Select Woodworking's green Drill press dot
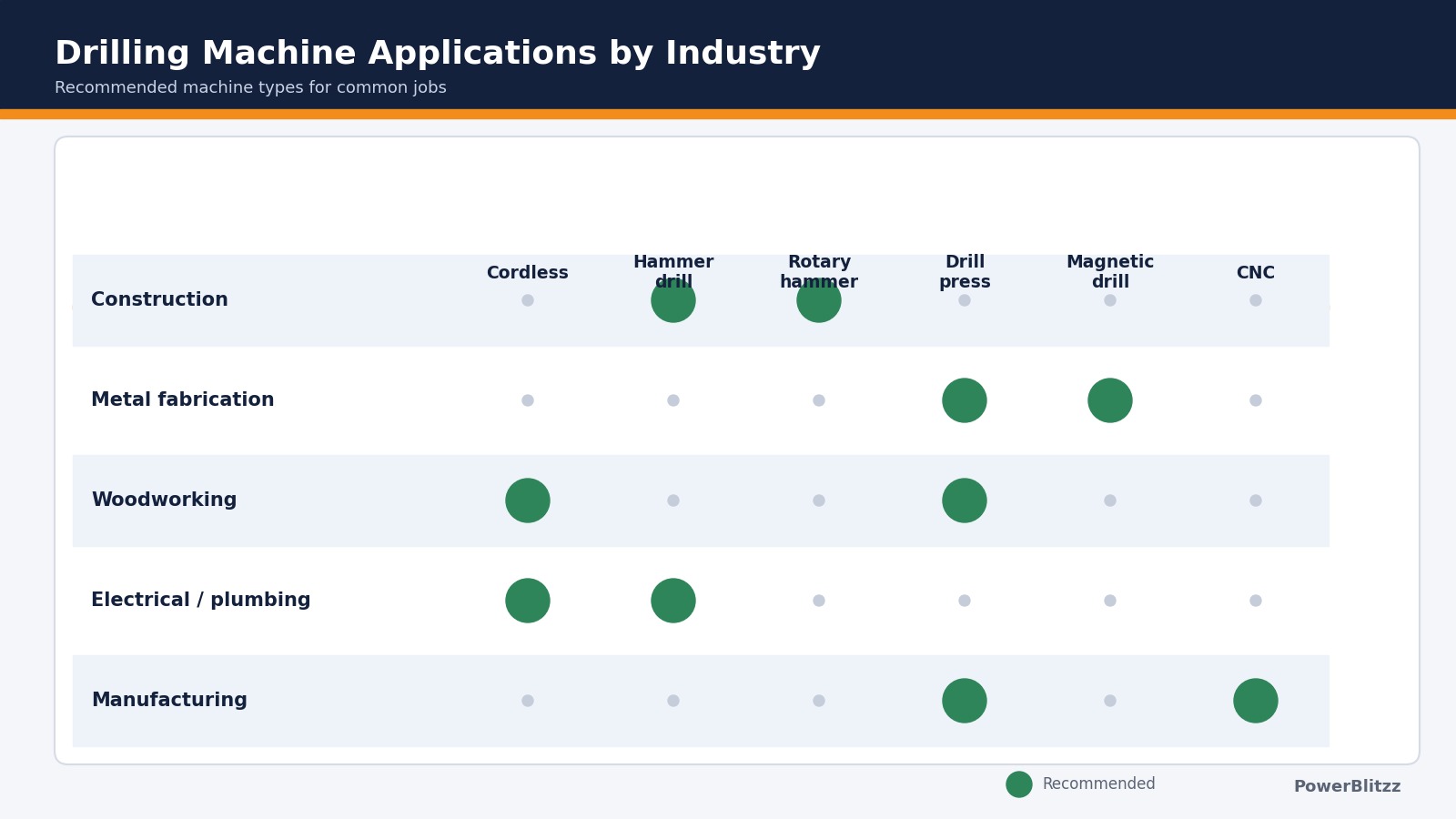The width and height of the screenshot is (1456, 819). [x=965, y=500]
